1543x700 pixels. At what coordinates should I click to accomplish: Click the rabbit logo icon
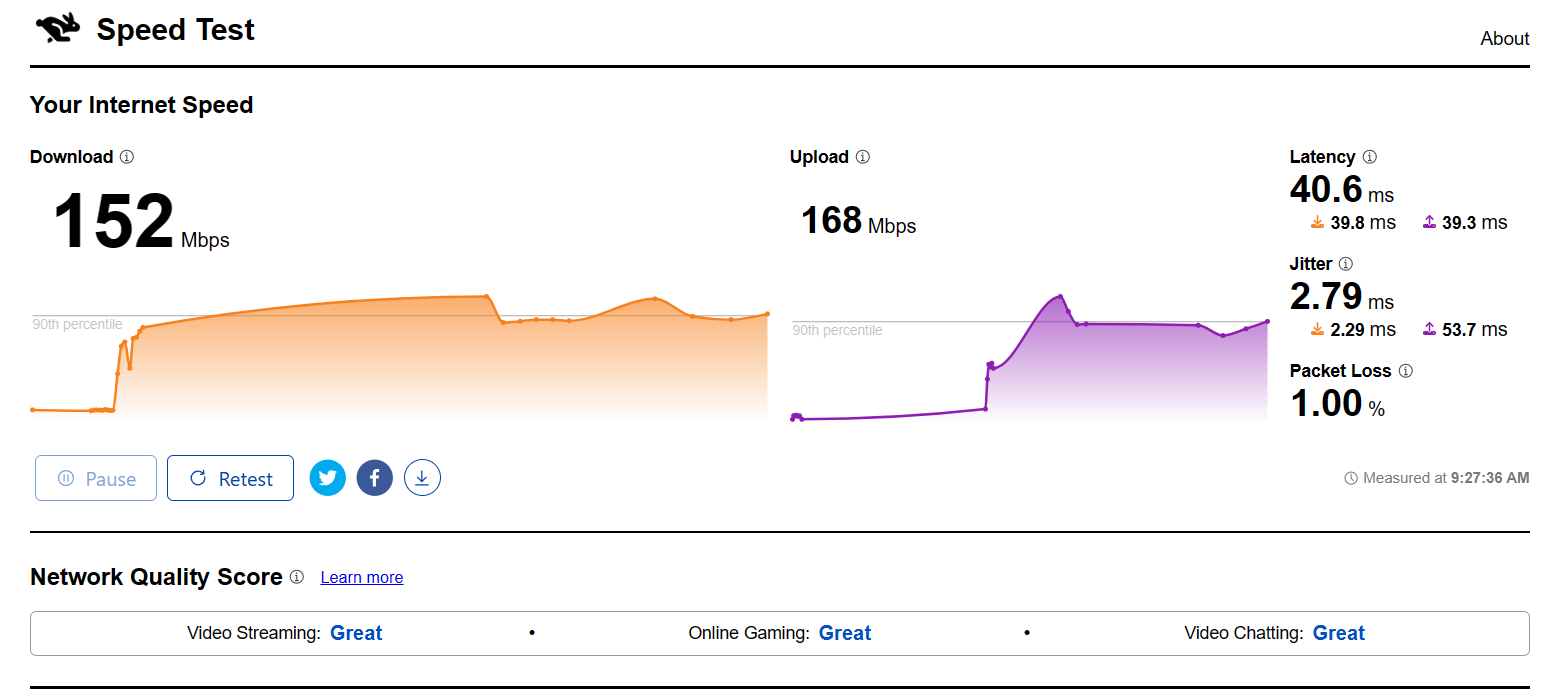(x=57, y=29)
